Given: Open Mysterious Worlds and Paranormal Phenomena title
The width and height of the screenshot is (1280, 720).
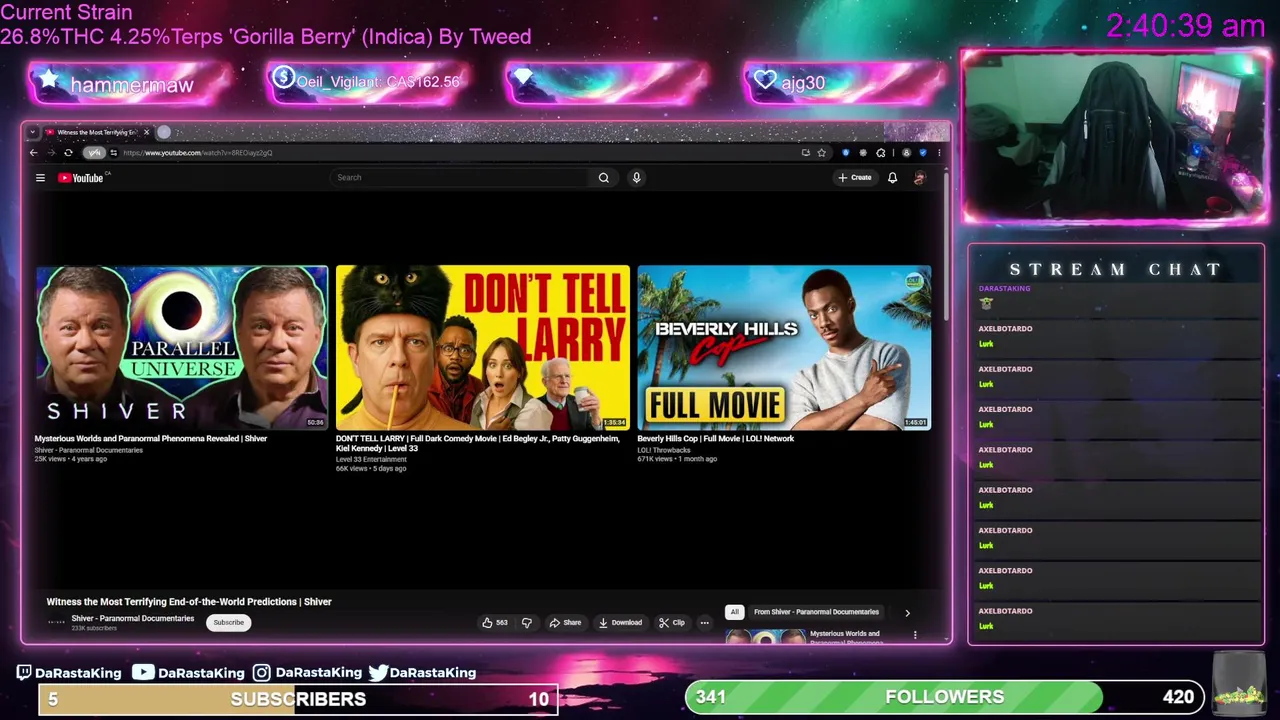Looking at the screenshot, I should pos(151,439).
